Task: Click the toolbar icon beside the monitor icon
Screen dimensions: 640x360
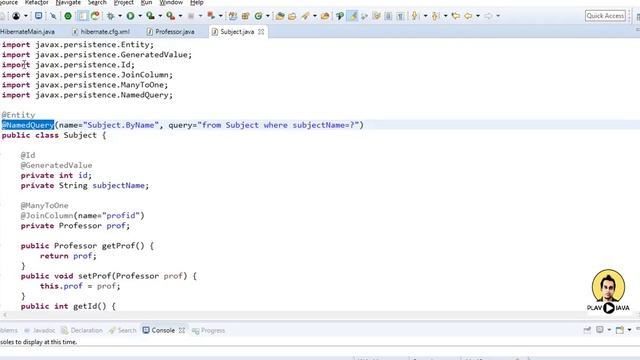Action: 53,16
